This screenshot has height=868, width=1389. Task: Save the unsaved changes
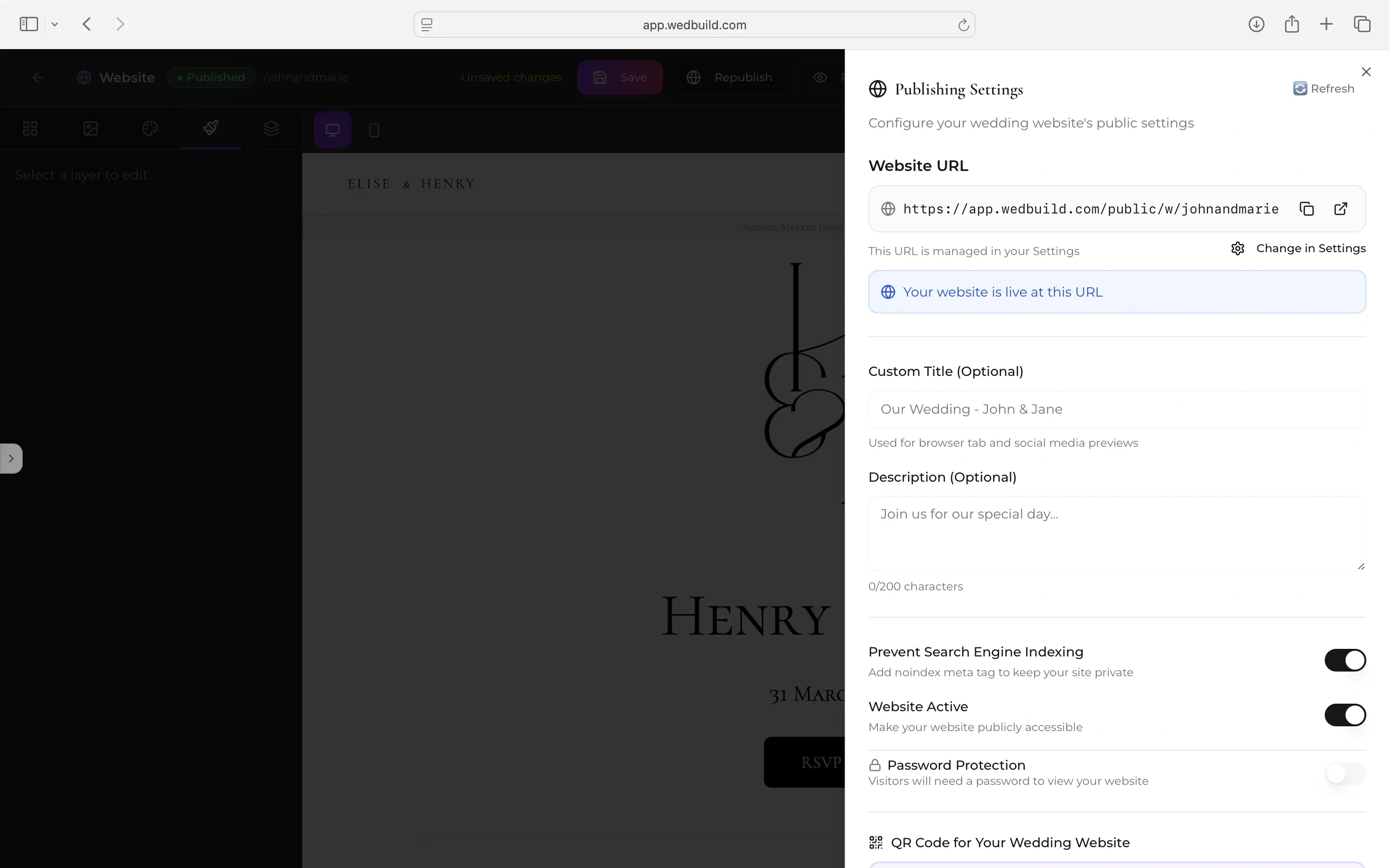pyautogui.click(x=619, y=77)
